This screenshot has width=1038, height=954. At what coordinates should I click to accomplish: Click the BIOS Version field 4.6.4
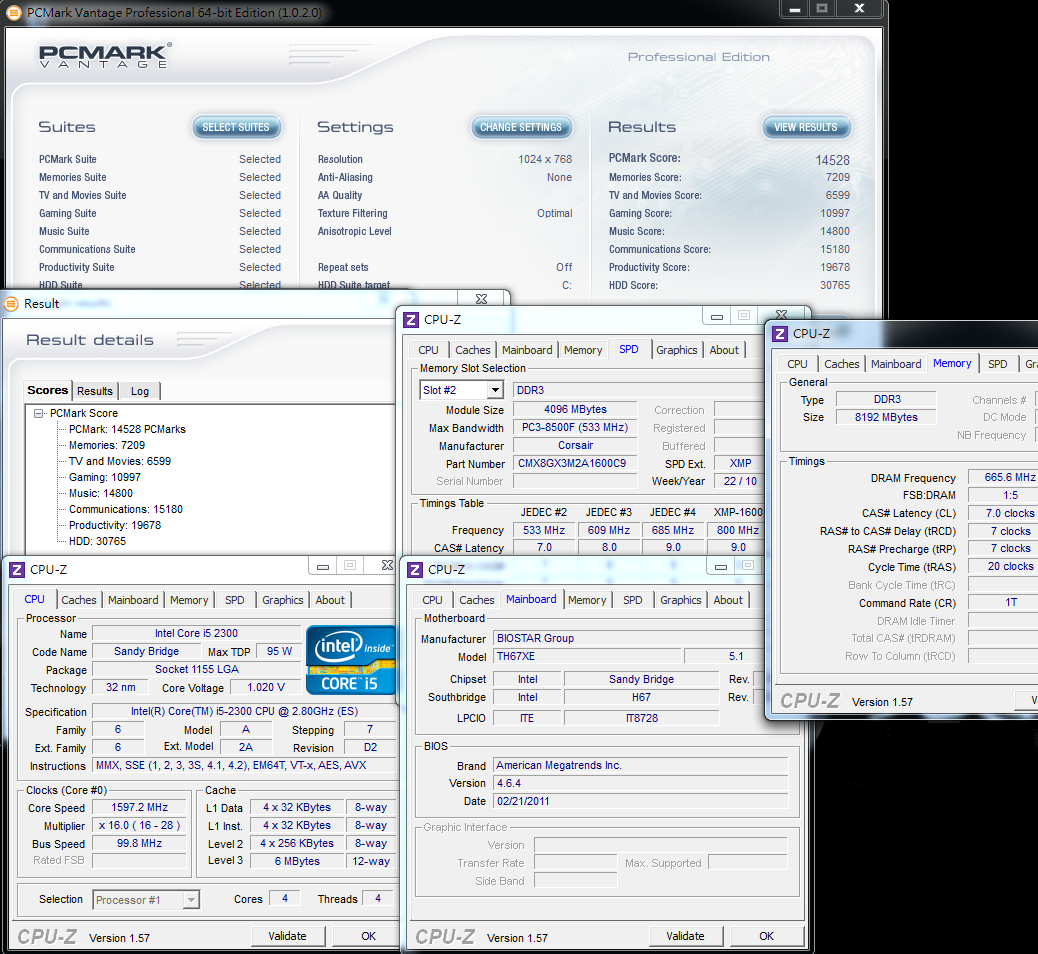[x=641, y=783]
